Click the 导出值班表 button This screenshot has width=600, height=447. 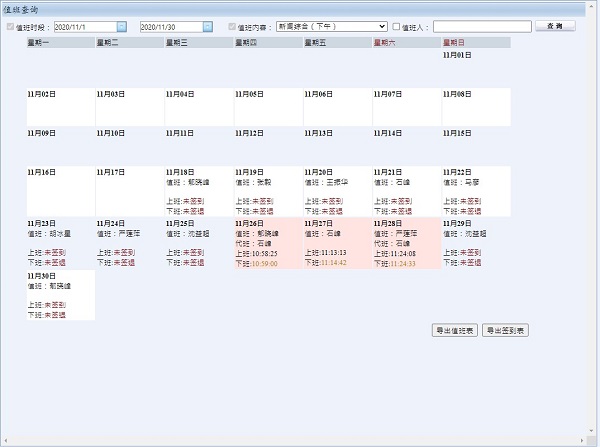454,330
